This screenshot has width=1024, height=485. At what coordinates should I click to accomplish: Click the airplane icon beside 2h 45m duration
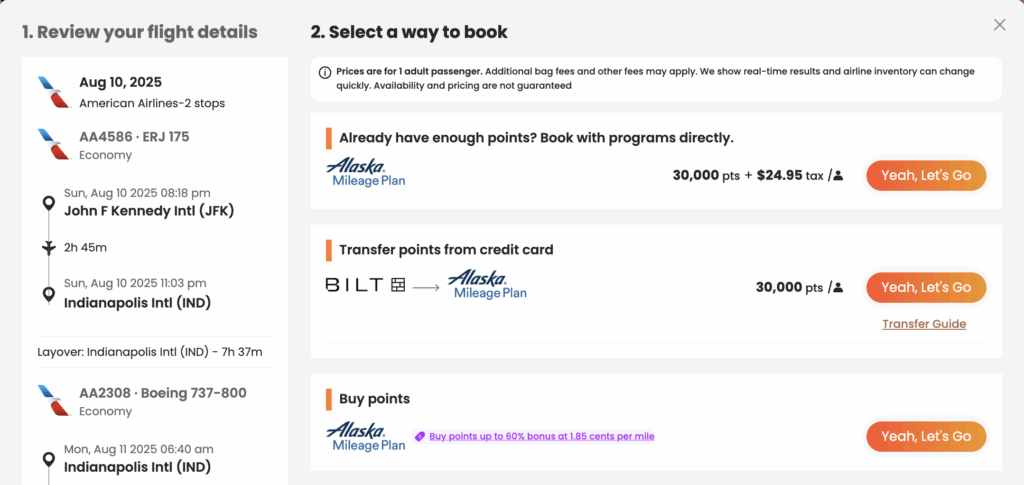click(49, 247)
